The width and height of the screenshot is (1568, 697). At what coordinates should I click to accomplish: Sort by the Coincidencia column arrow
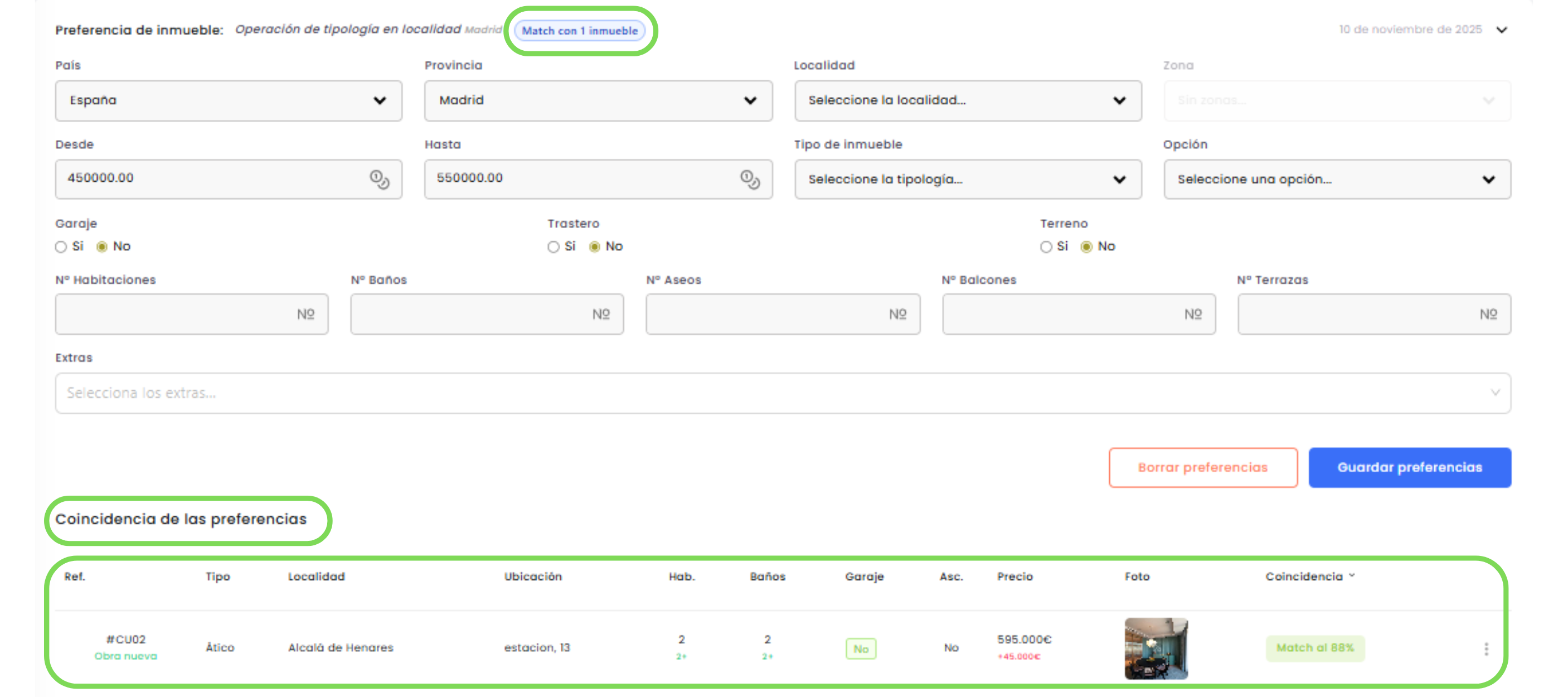[x=1352, y=575]
